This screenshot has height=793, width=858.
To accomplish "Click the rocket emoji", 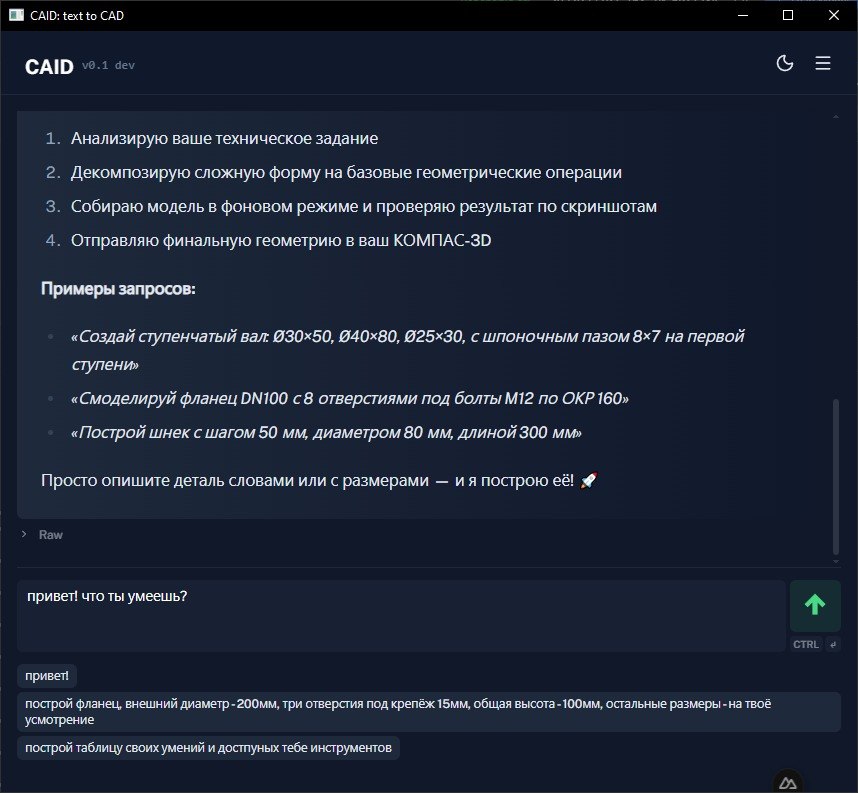I will pyautogui.click(x=589, y=481).
